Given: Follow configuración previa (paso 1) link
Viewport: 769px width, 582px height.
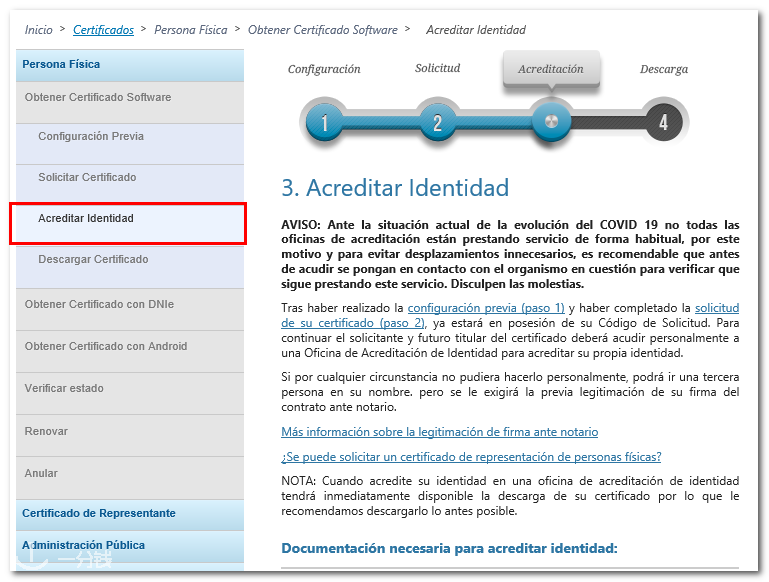Looking at the screenshot, I should tap(486, 308).
